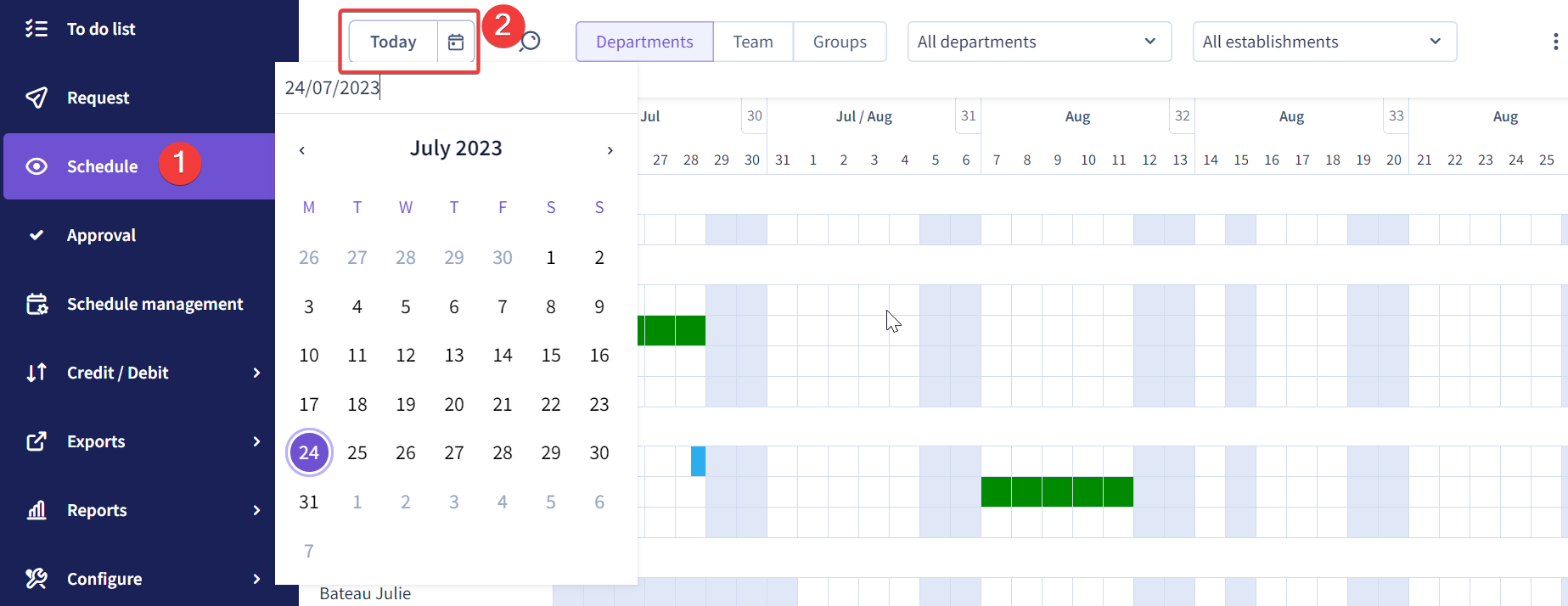Screen dimensions: 1568x606
Task: Choose July 22 in the date picker
Action: (551, 404)
